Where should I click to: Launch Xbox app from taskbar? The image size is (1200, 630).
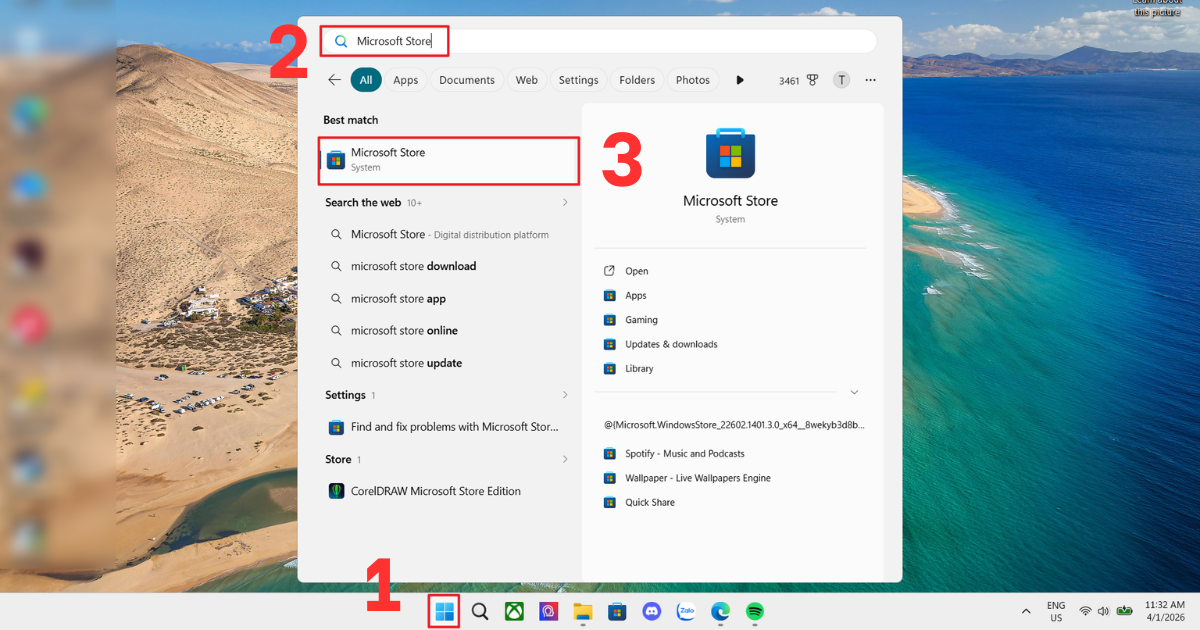pos(514,611)
